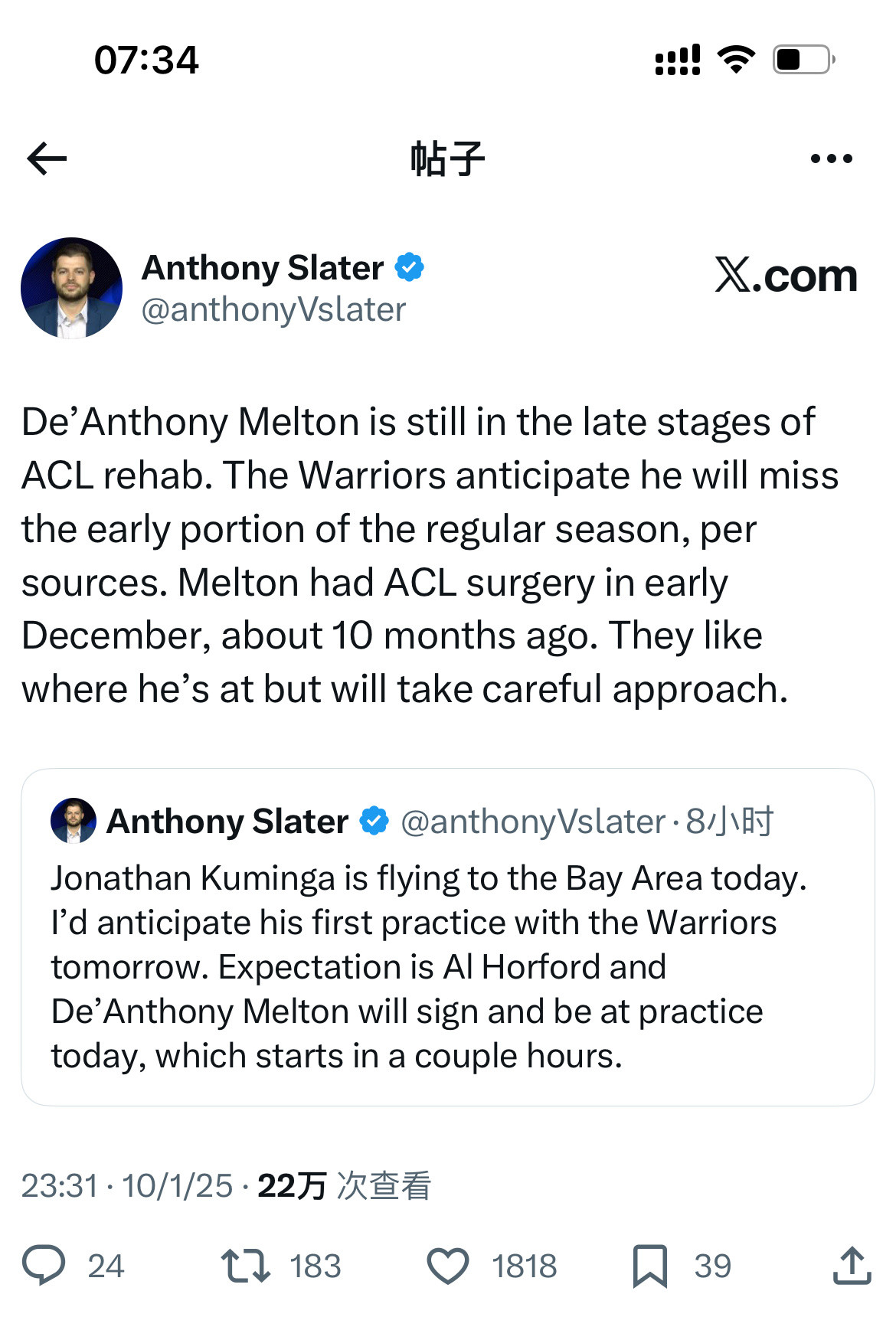
Task: Tap the Anthony Slater name in header
Action: click(x=263, y=267)
